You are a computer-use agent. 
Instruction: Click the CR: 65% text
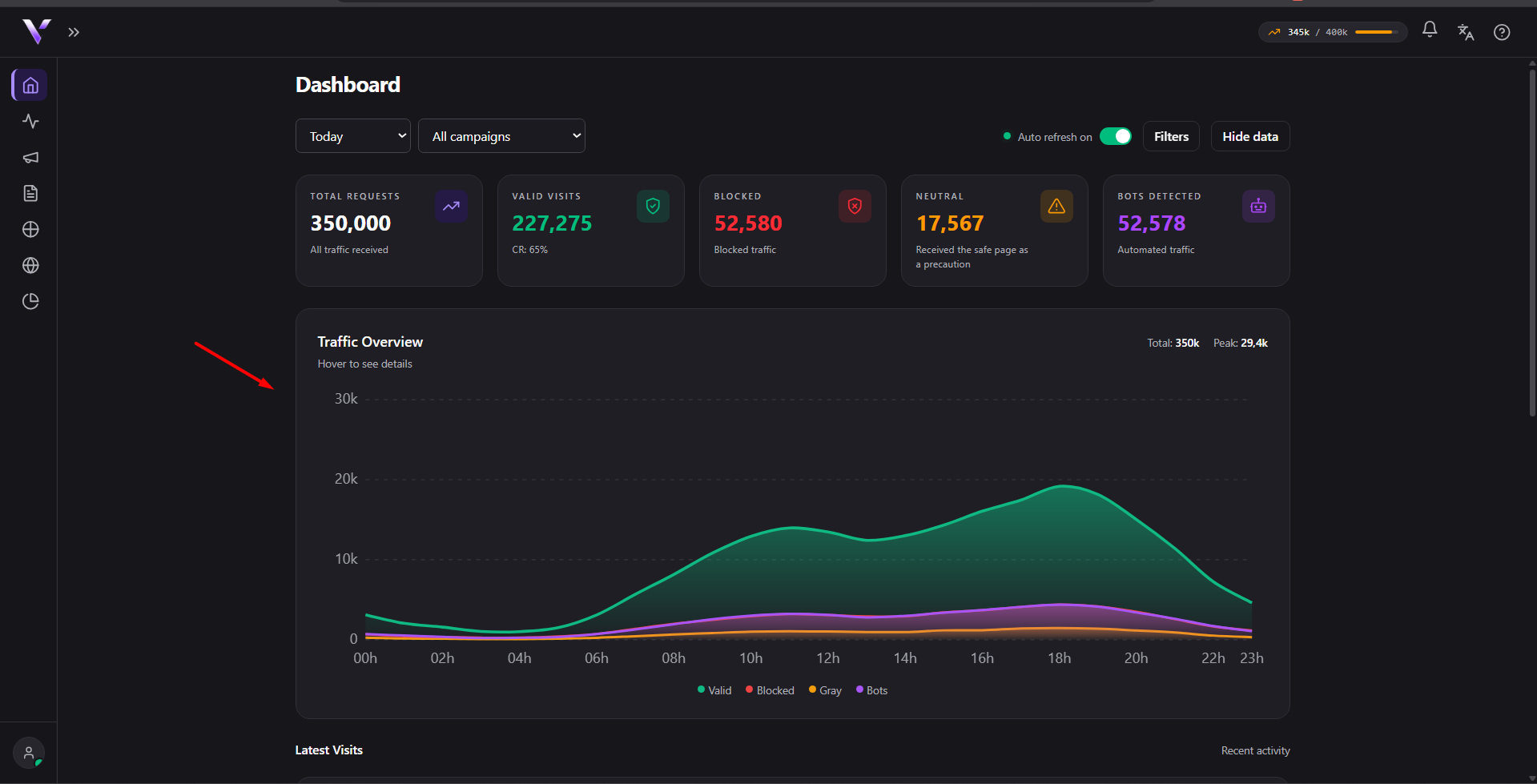pyautogui.click(x=530, y=250)
